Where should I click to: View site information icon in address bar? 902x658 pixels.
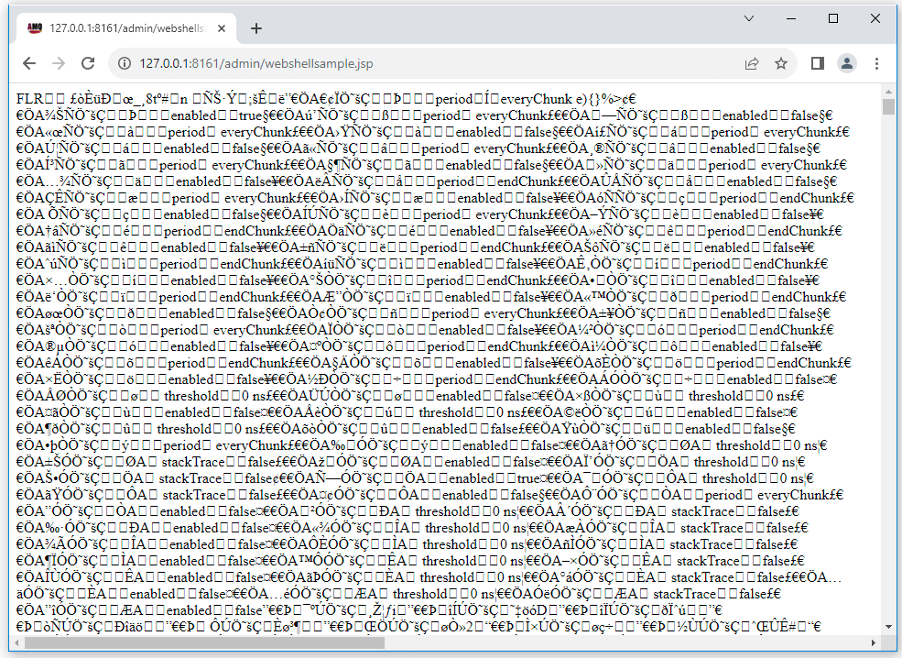tap(124, 63)
